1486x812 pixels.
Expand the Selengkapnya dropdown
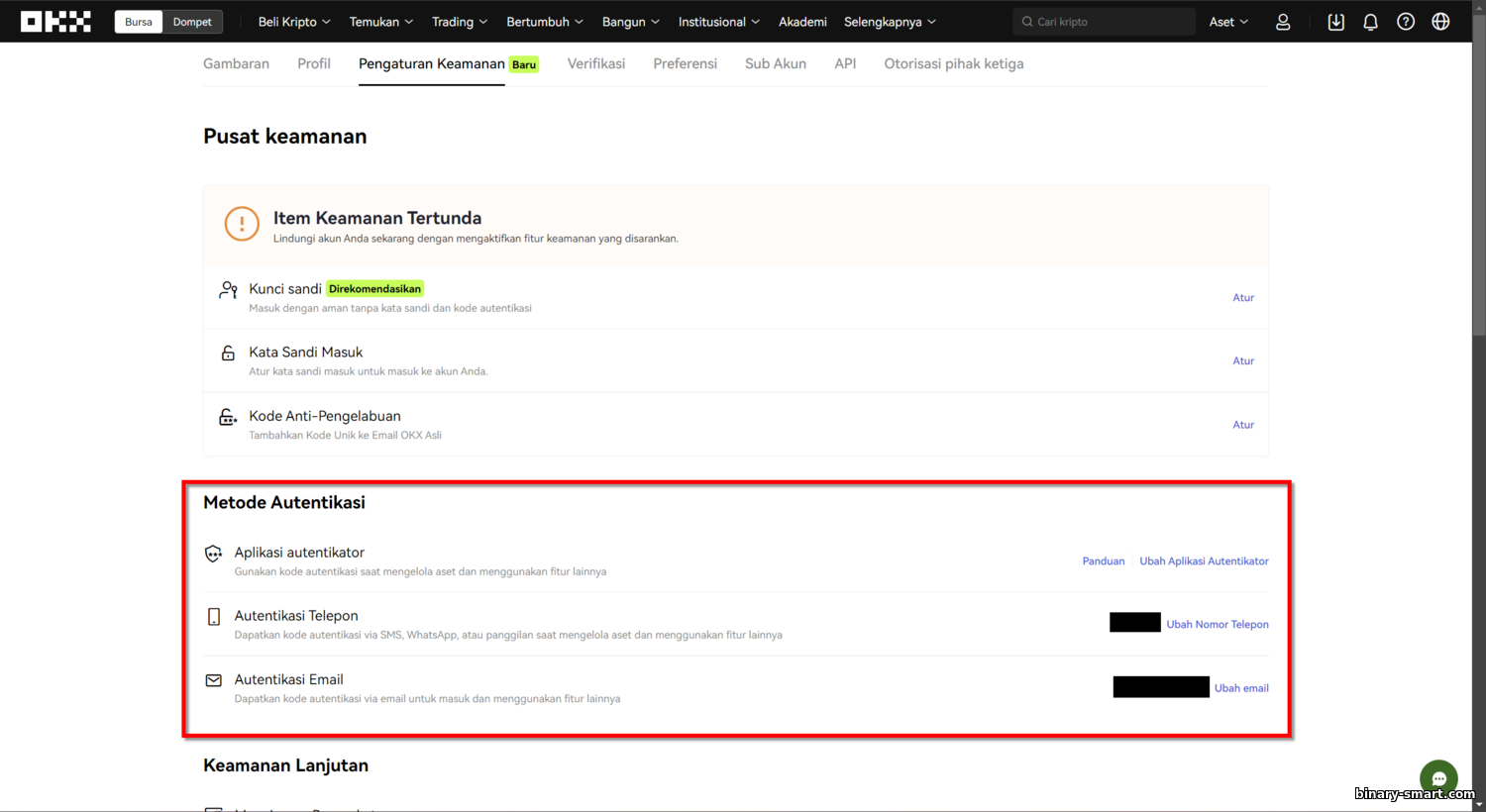tap(890, 22)
